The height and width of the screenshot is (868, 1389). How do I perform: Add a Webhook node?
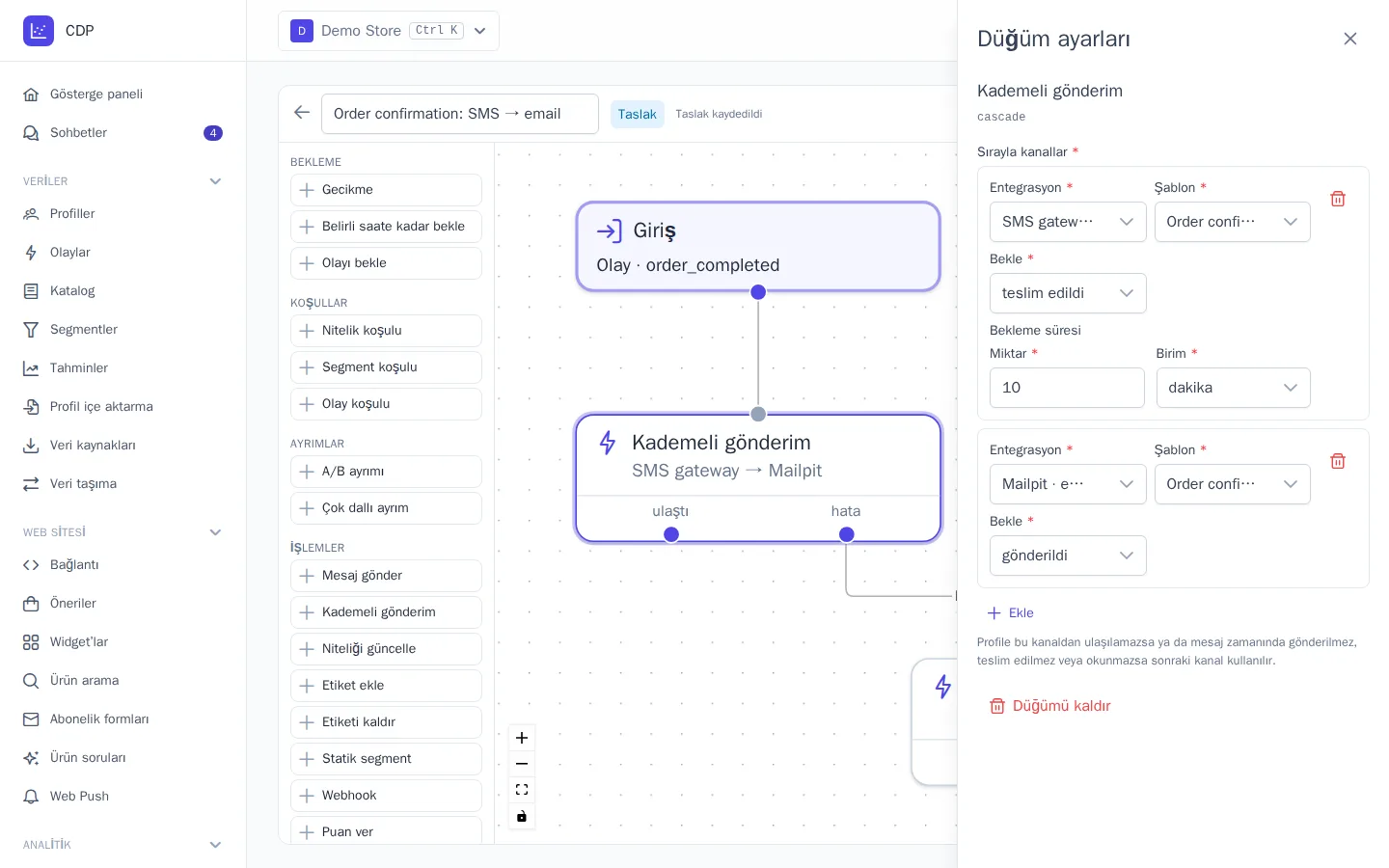point(386,796)
